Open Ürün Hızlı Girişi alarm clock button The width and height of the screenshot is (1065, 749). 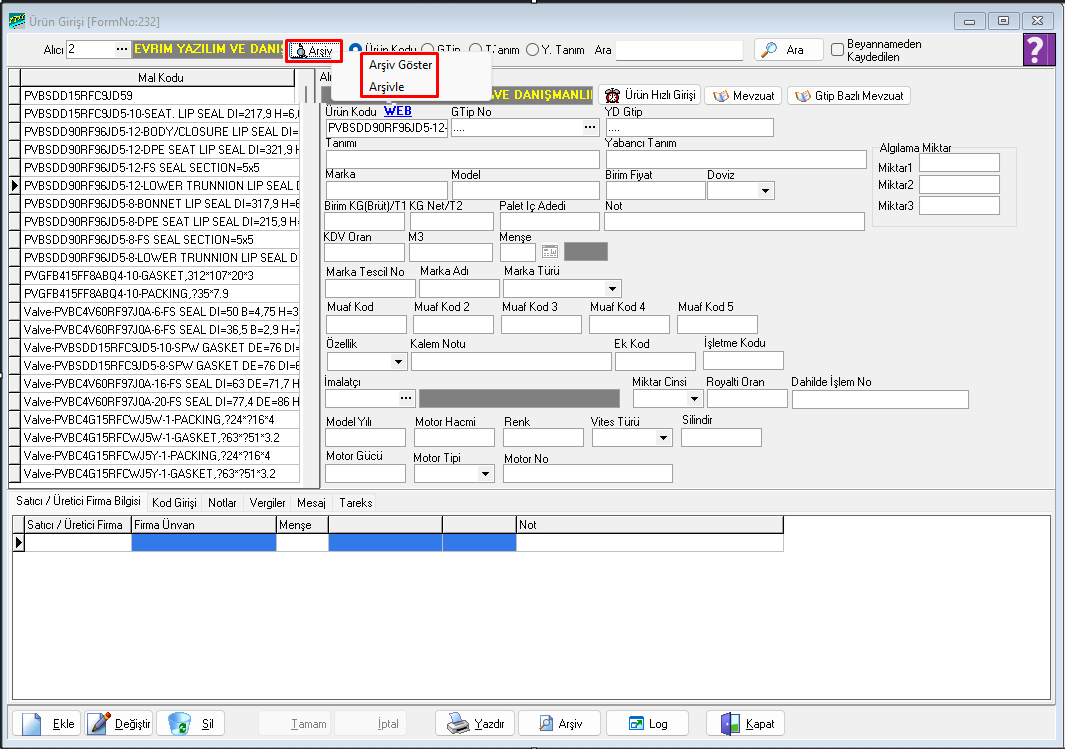(x=650, y=95)
